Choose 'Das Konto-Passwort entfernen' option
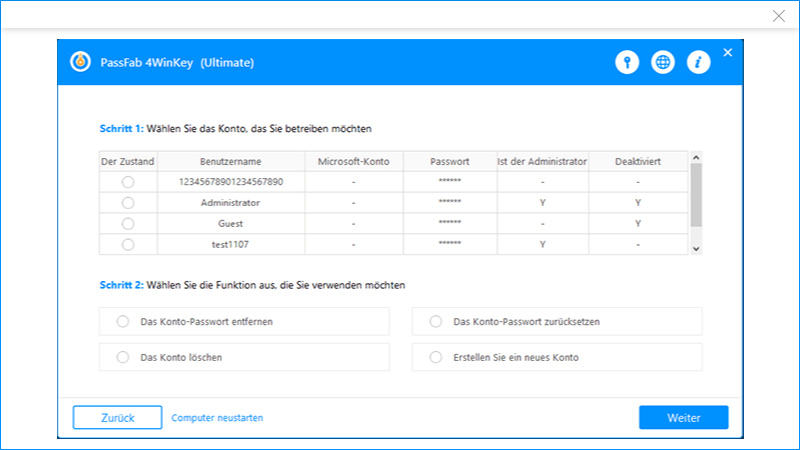This screenshot has width=800, height=450. tap(124, 322)
